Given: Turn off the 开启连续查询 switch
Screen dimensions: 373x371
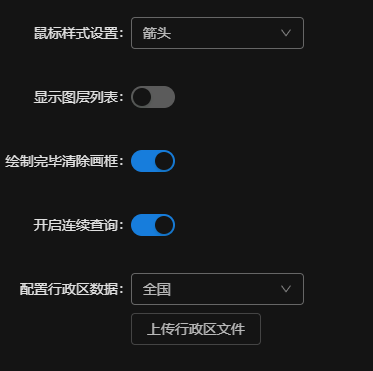Looking at the screenshot, I should (x=153, y=225).
